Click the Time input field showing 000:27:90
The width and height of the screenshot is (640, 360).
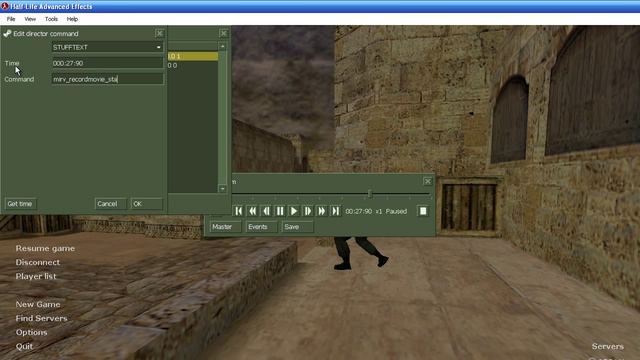click(108, 63)
